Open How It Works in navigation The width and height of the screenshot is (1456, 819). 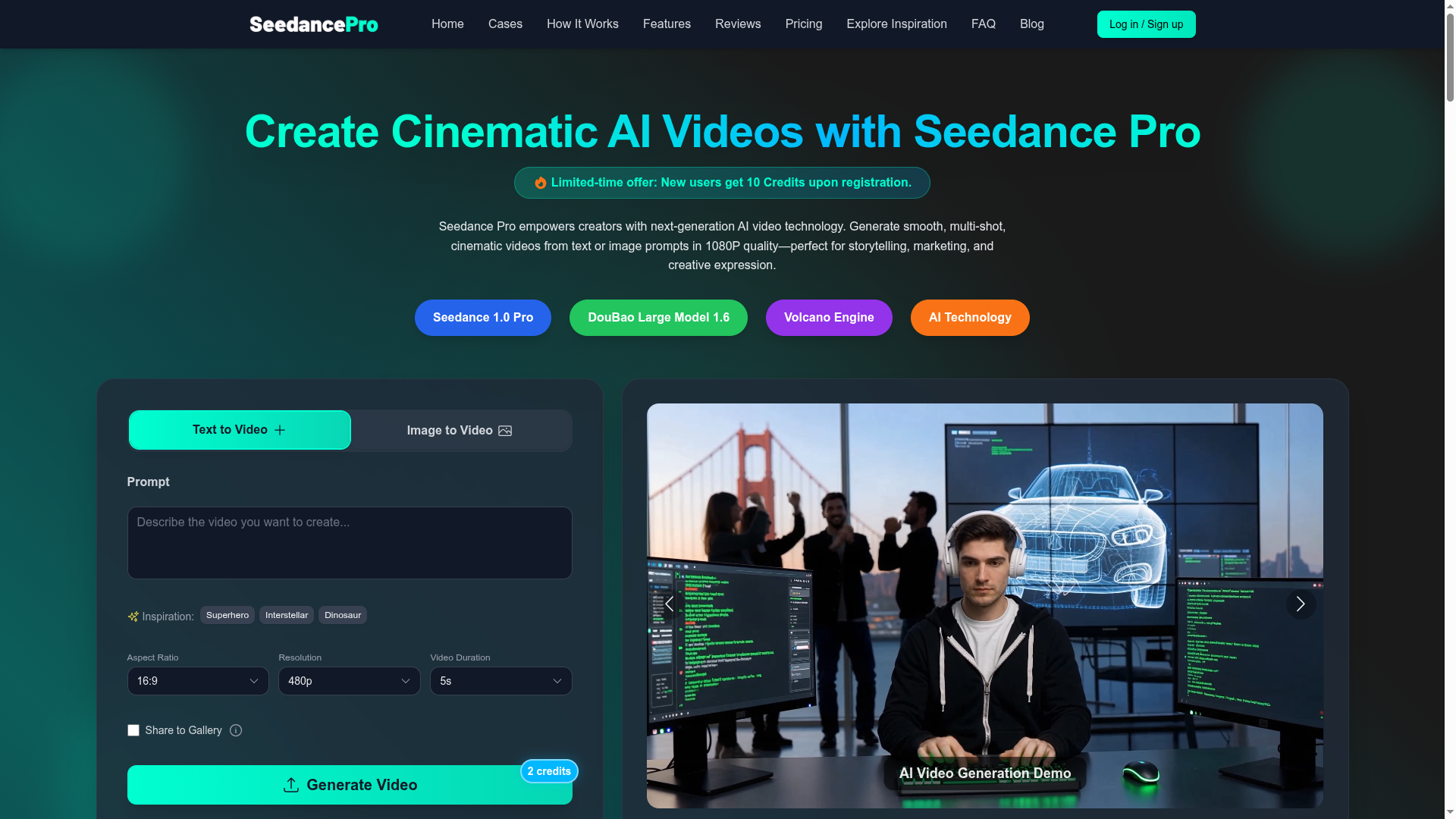[x=582, y=24]
